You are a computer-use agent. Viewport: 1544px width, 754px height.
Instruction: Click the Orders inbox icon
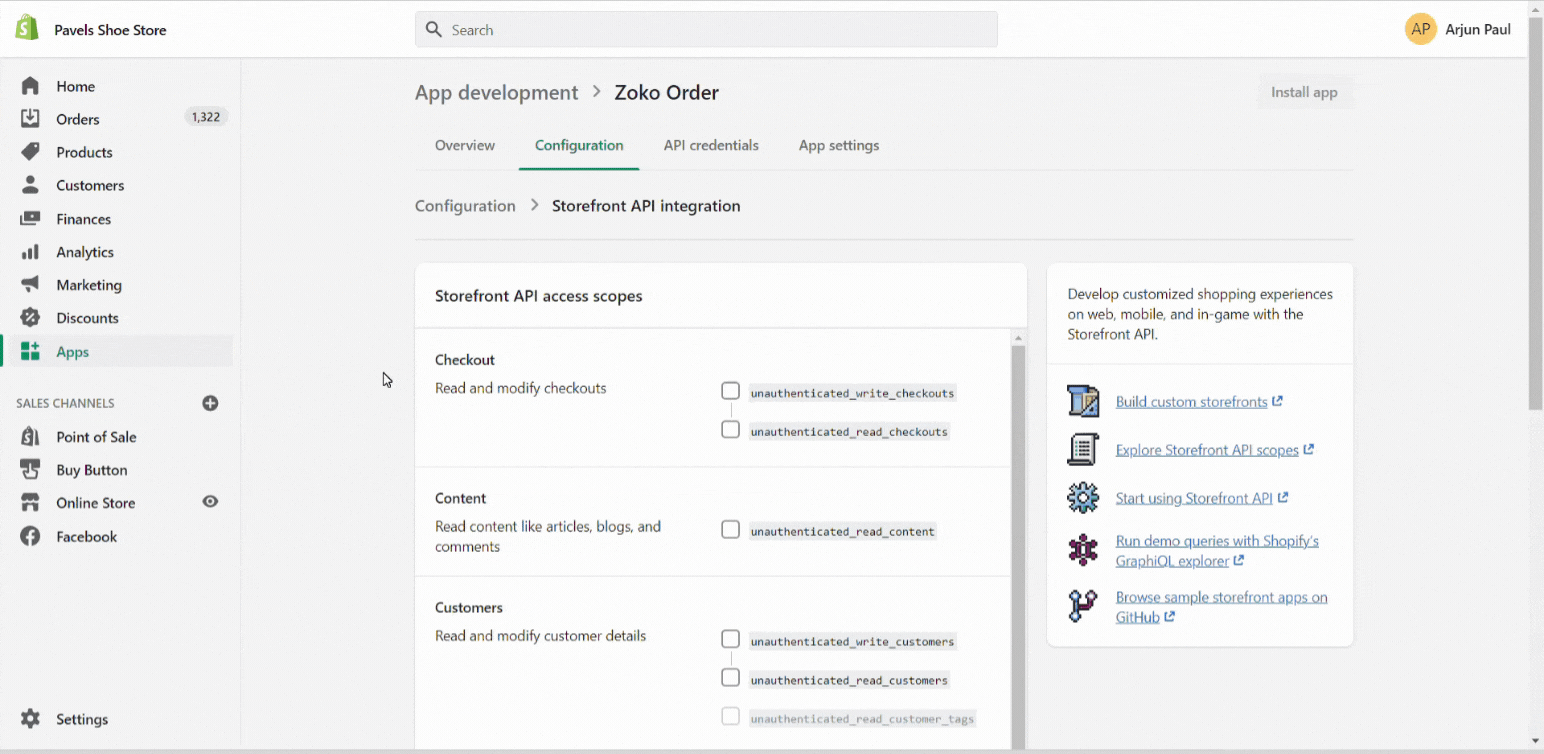pos(30,119)
